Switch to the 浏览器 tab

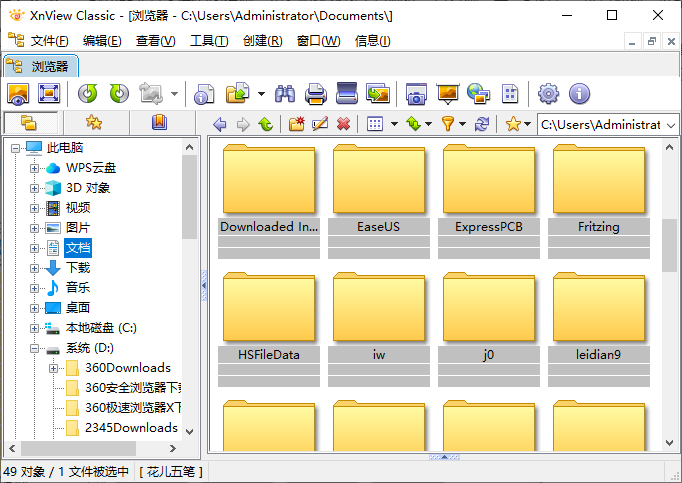pos(41,66)
